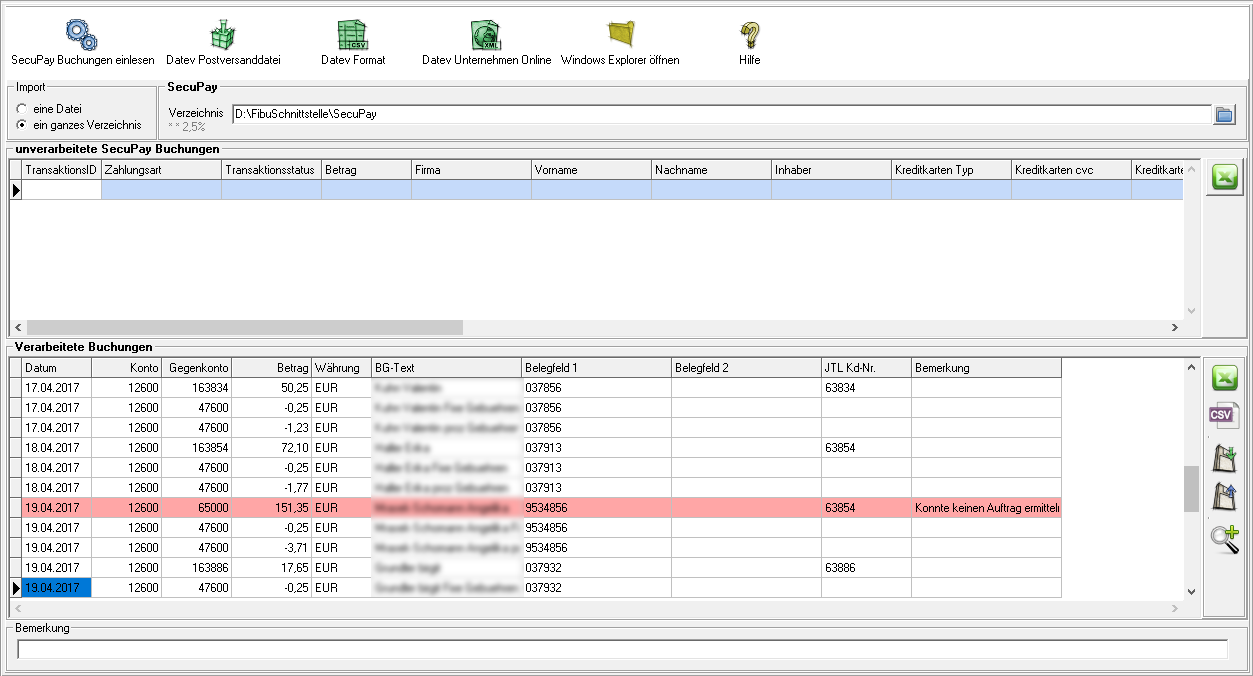
Task: Select 'ein ganzes Verzeichnis' radio button
Action: [x=22, y=125]
